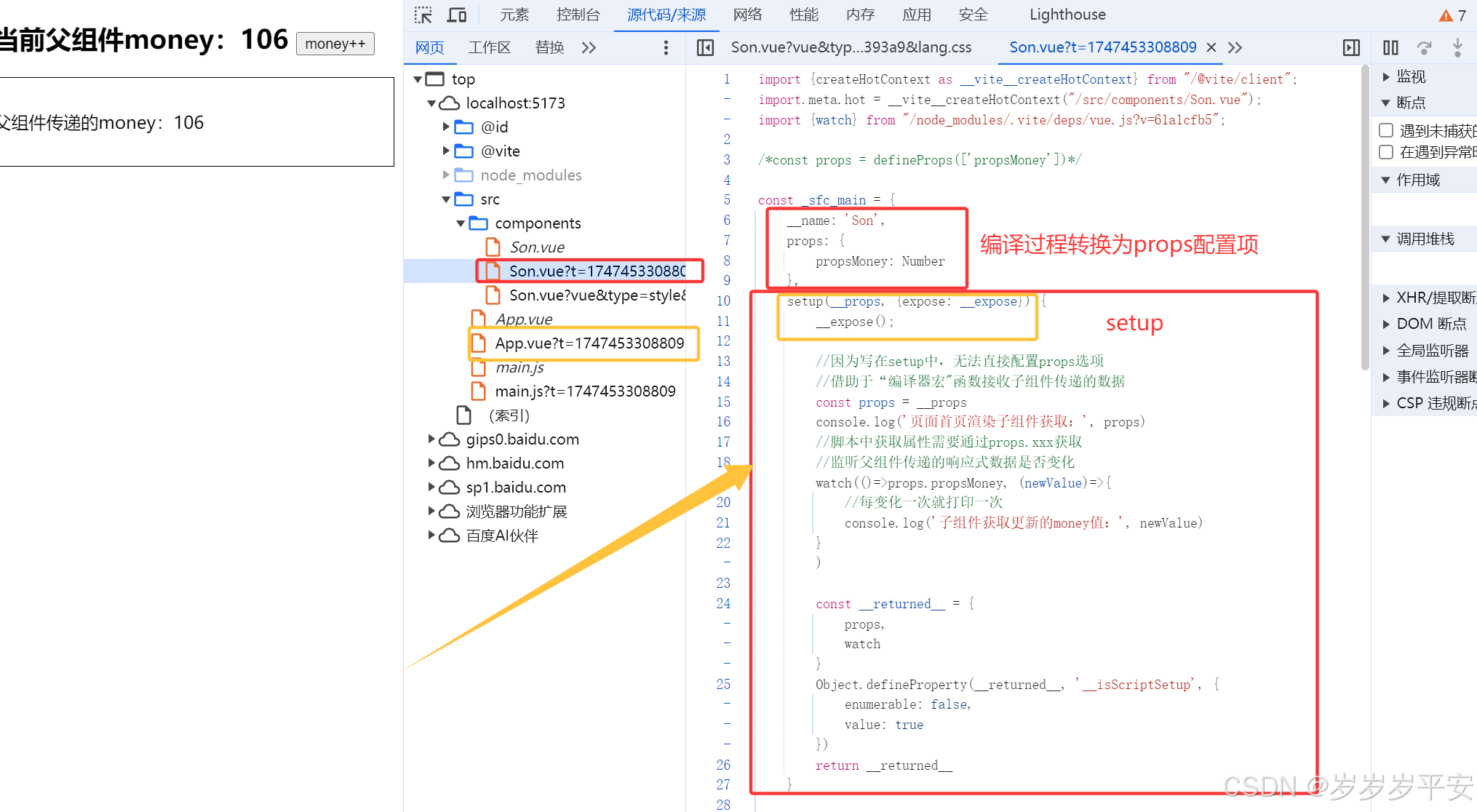Click the debugger sidebar toggle icon

1351,47
